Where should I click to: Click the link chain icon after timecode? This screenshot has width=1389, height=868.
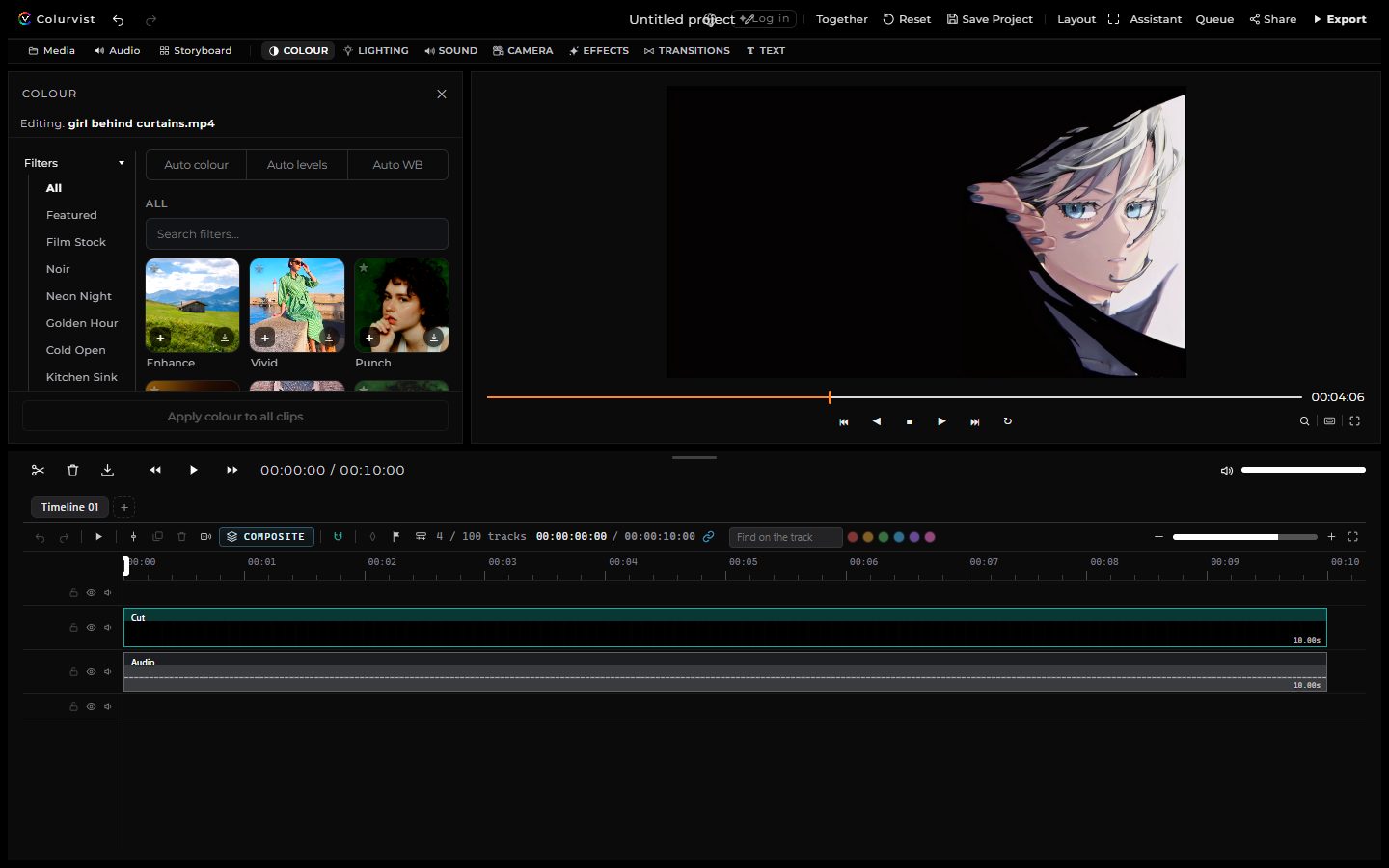708,537
